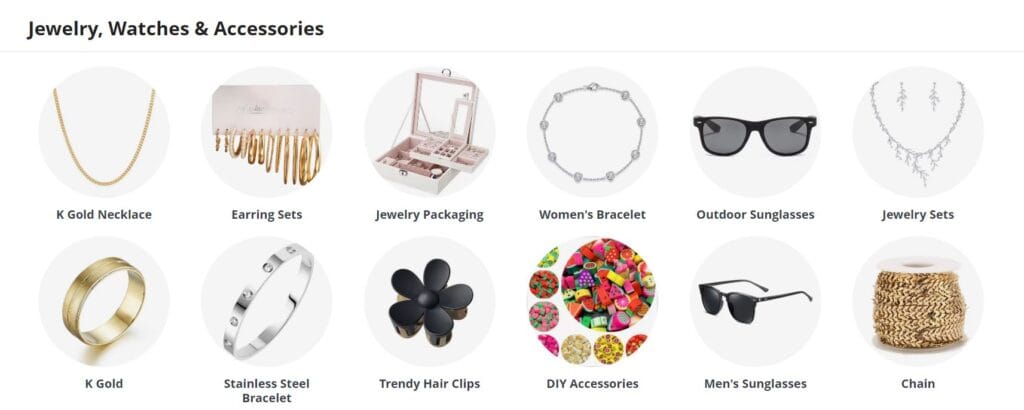The width and height of the screenshot is (1024, 410).
Task: Choose the Stainless Steel Bracelet image
Action: 266,301
